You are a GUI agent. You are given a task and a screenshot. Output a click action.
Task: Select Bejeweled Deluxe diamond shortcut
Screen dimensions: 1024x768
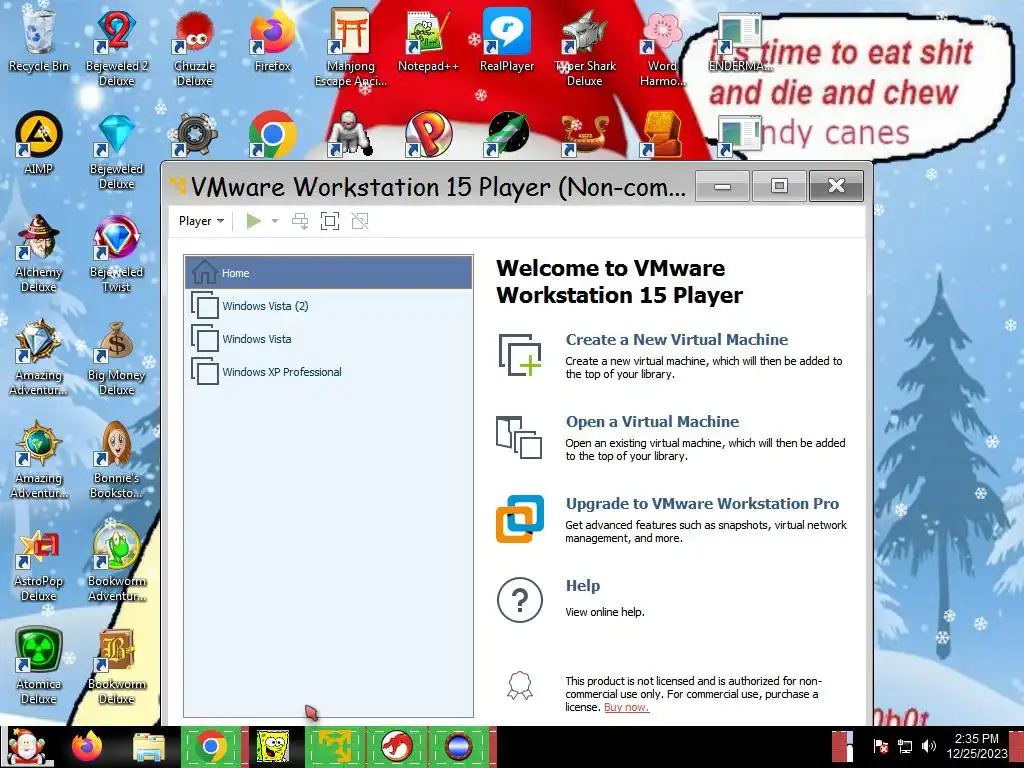point(116,150)
